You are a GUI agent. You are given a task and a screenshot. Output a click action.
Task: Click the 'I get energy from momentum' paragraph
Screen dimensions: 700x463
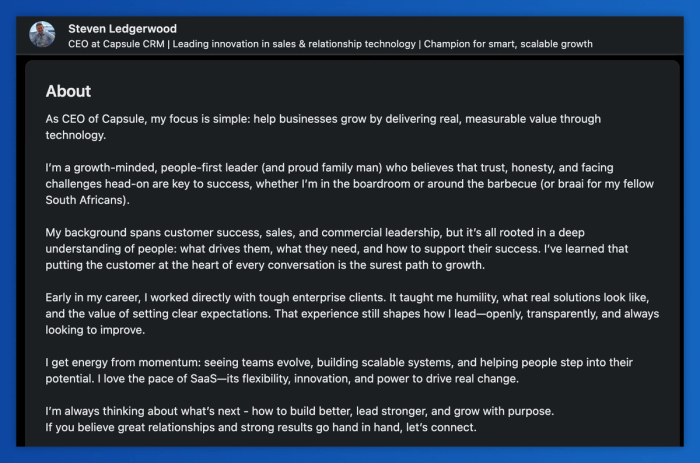[x=339, y=370]
